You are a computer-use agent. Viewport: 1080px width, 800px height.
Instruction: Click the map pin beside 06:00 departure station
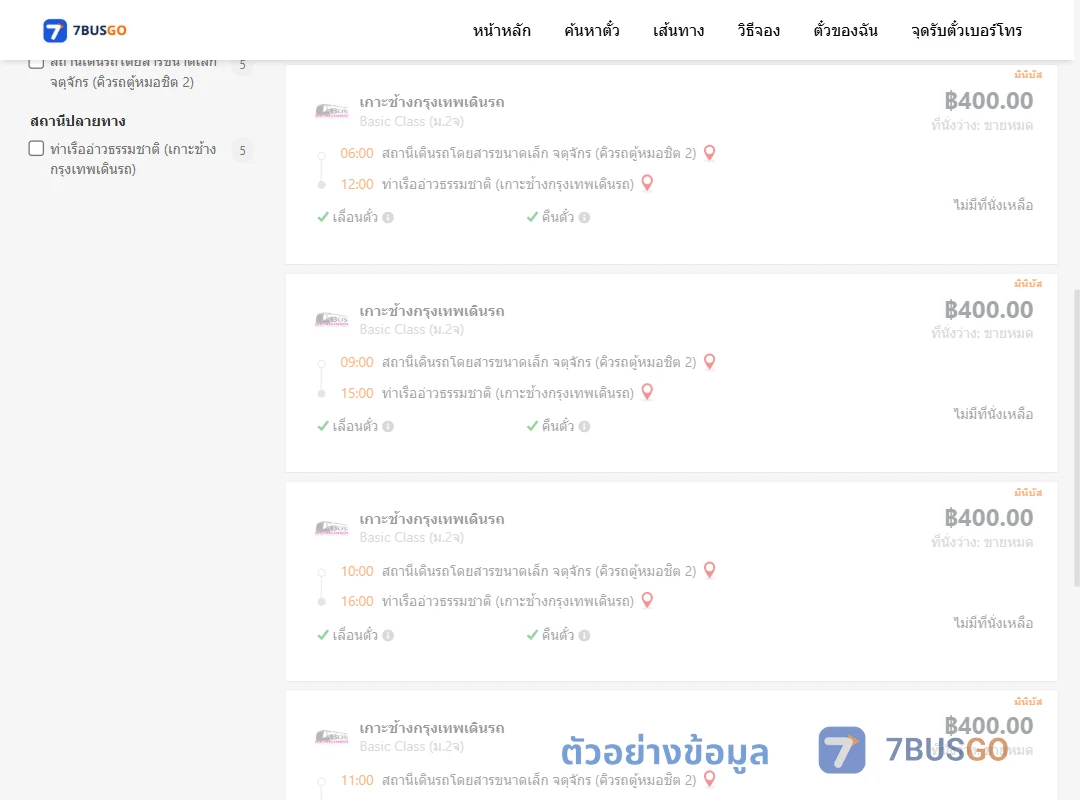[x=709, y=153]
